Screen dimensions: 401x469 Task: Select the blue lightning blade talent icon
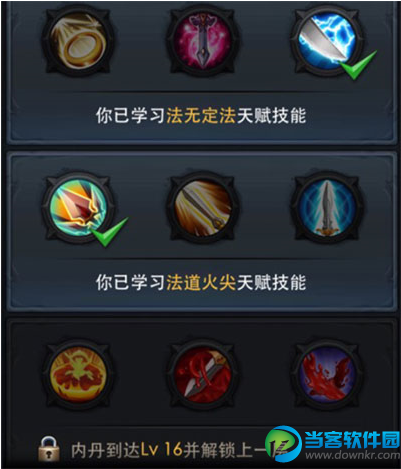[327, 41]
